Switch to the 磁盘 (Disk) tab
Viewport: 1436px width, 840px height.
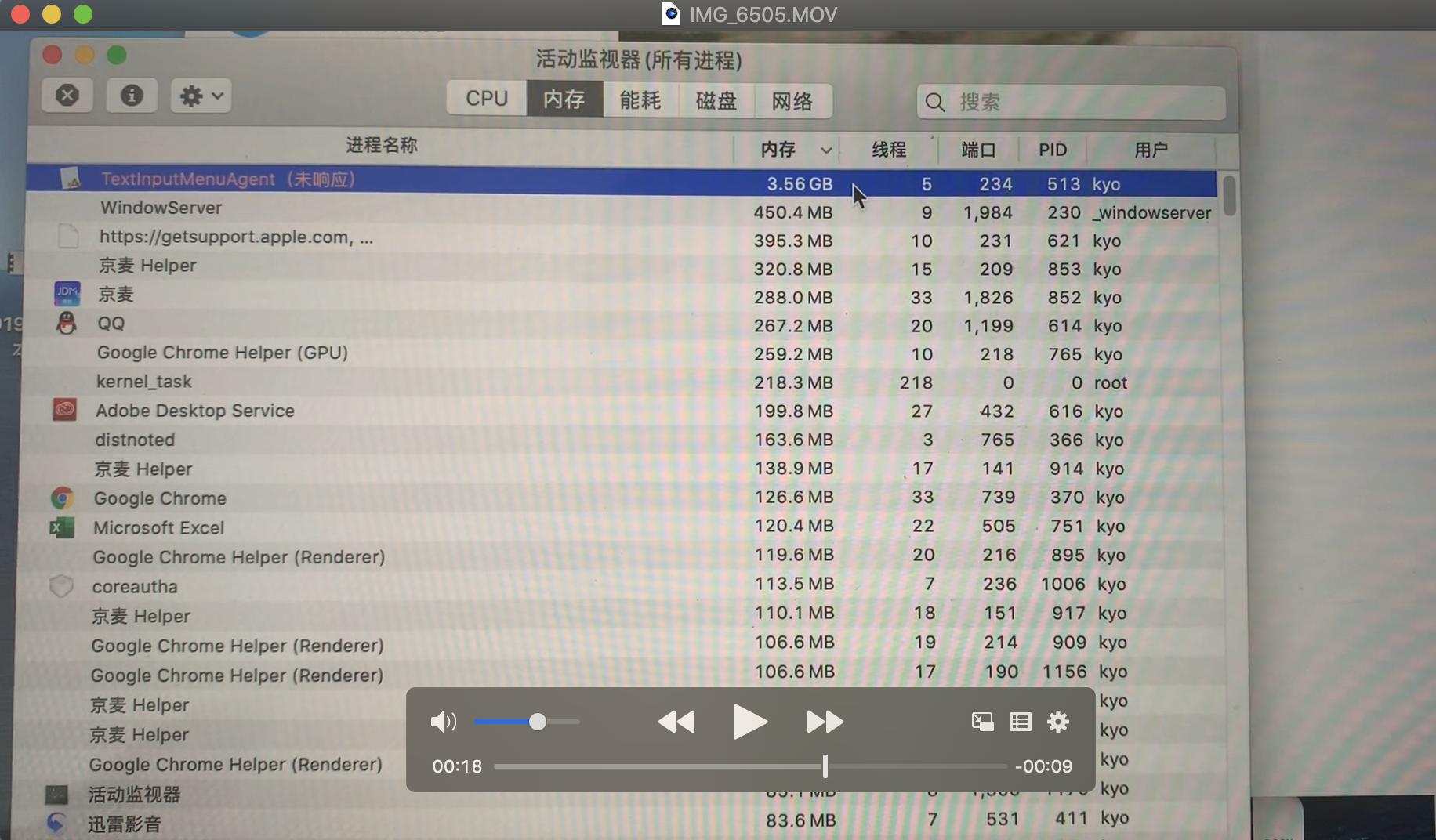tap(716, 101)
